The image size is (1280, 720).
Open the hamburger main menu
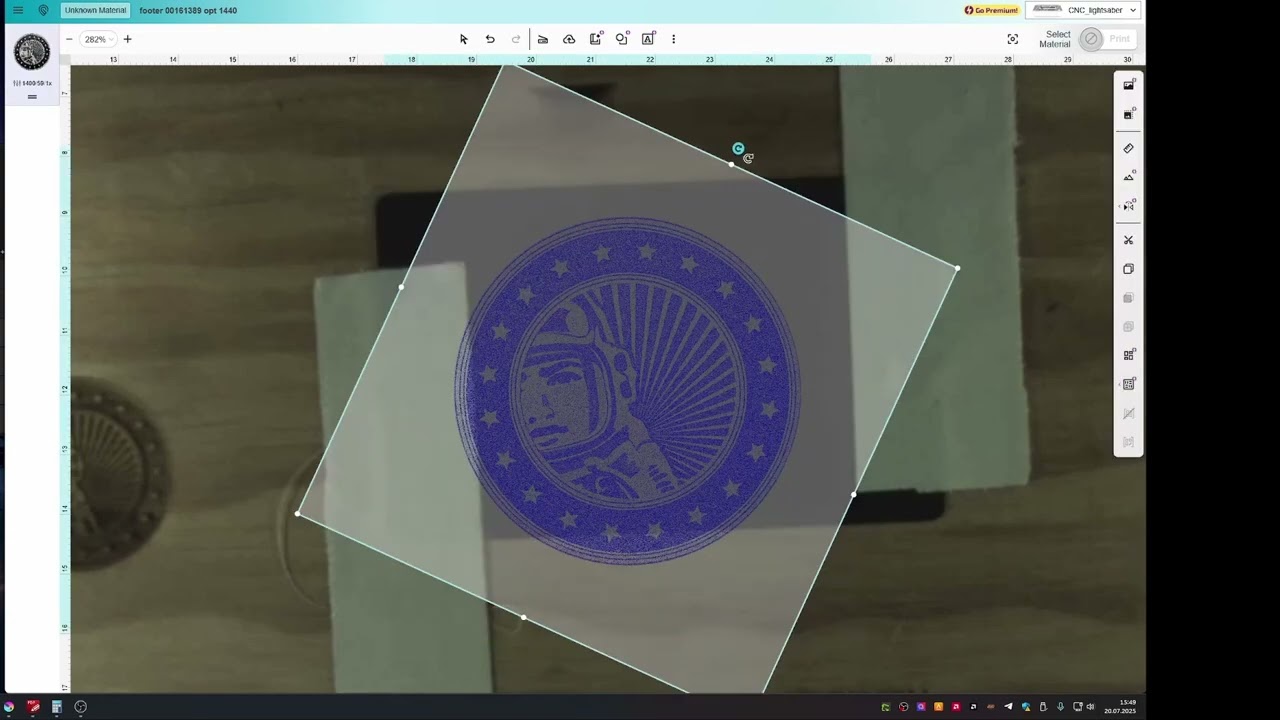[x=18, y=10]
